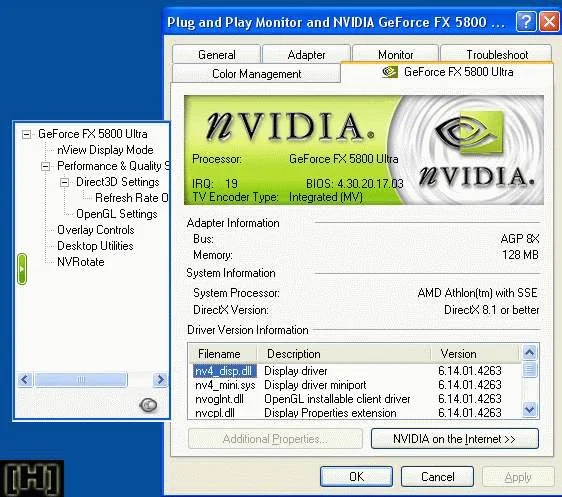Close the display properties dialog
The image size is (562, 497).
549,21
